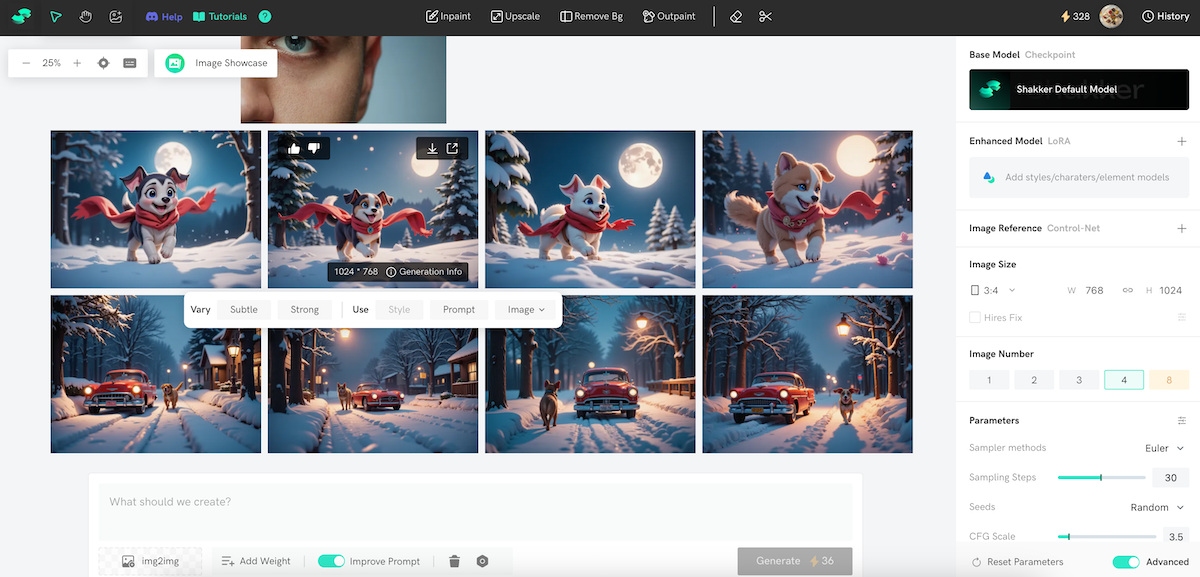Open the Tutorials menu item
The width and height of the screenshot is (1200, 577).
pos(220,17)
